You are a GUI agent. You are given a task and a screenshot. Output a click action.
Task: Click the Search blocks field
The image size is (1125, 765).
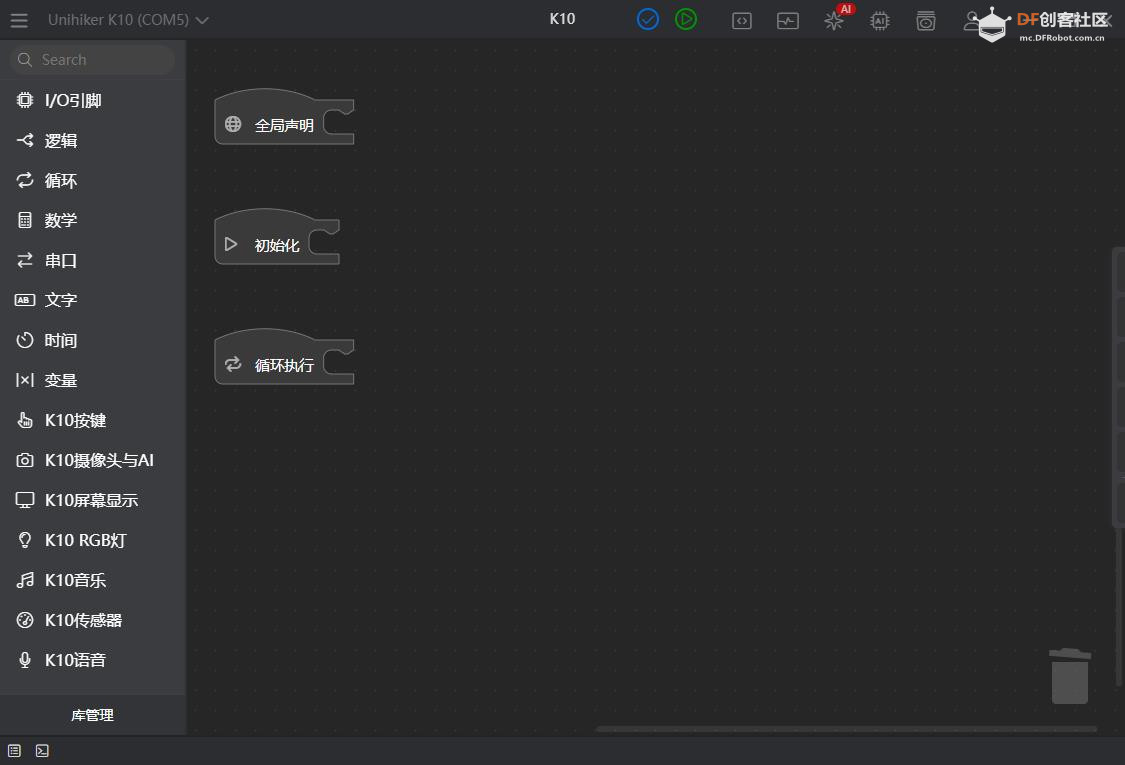point(93,60)
